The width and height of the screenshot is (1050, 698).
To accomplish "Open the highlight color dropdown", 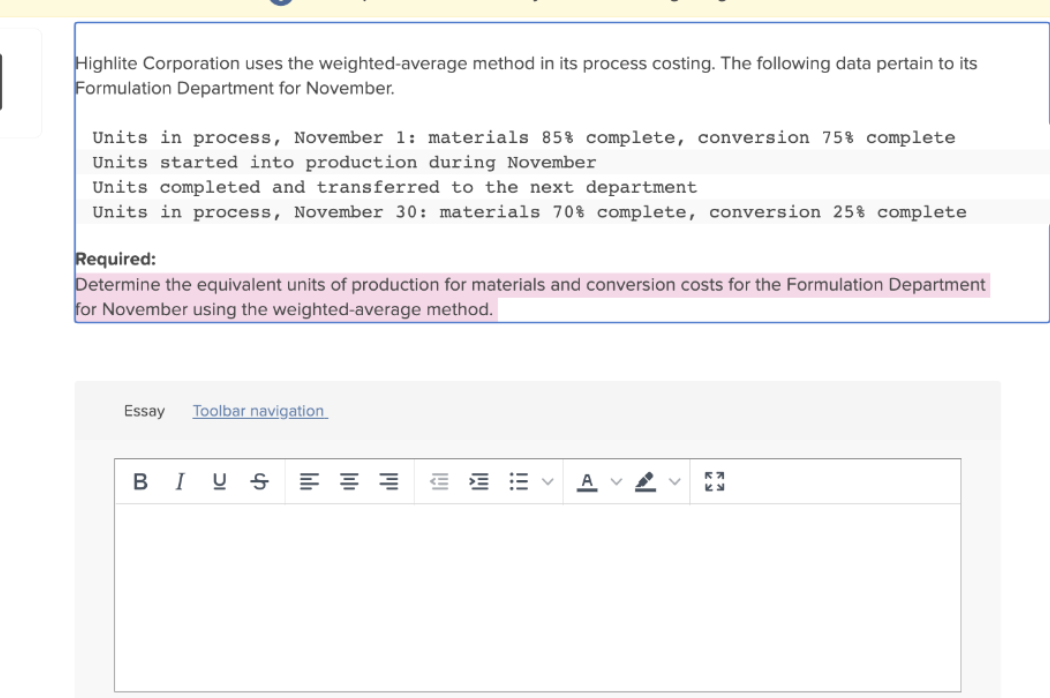I will point(673,481).
